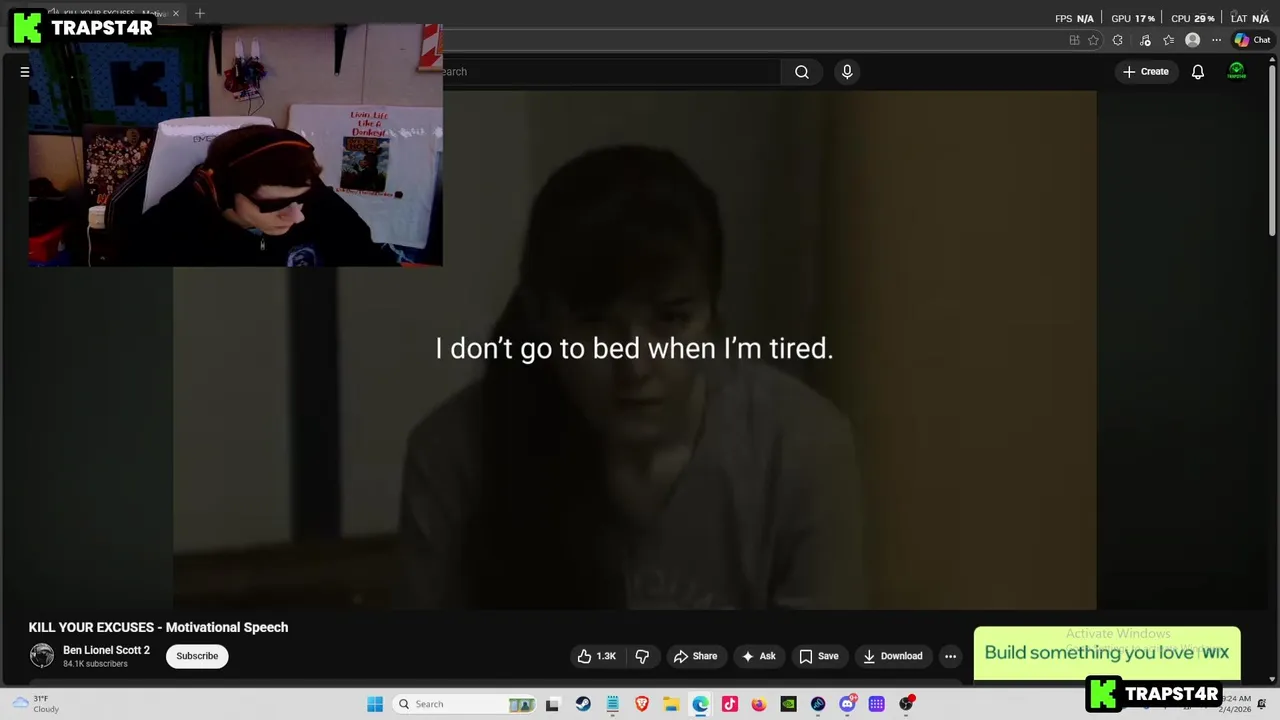Open Edge settings and more menu
The height and width of the screenshot is (720, 1280).
pyautogui.click(x=1216, y=40)
